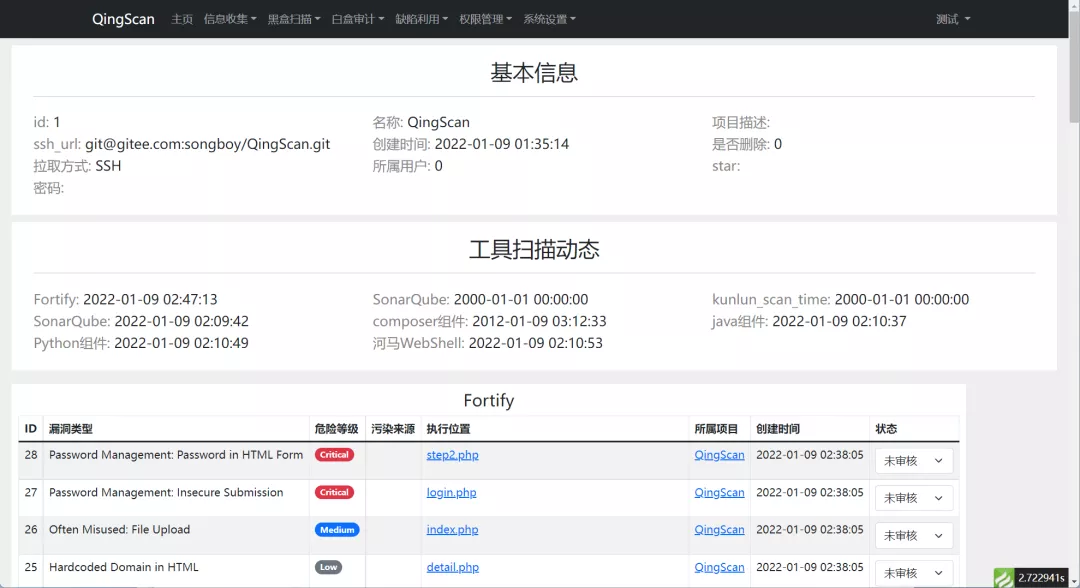Click the QingScan project link on row 26
Screen dimensions: 1080x588
pos(720,529)
